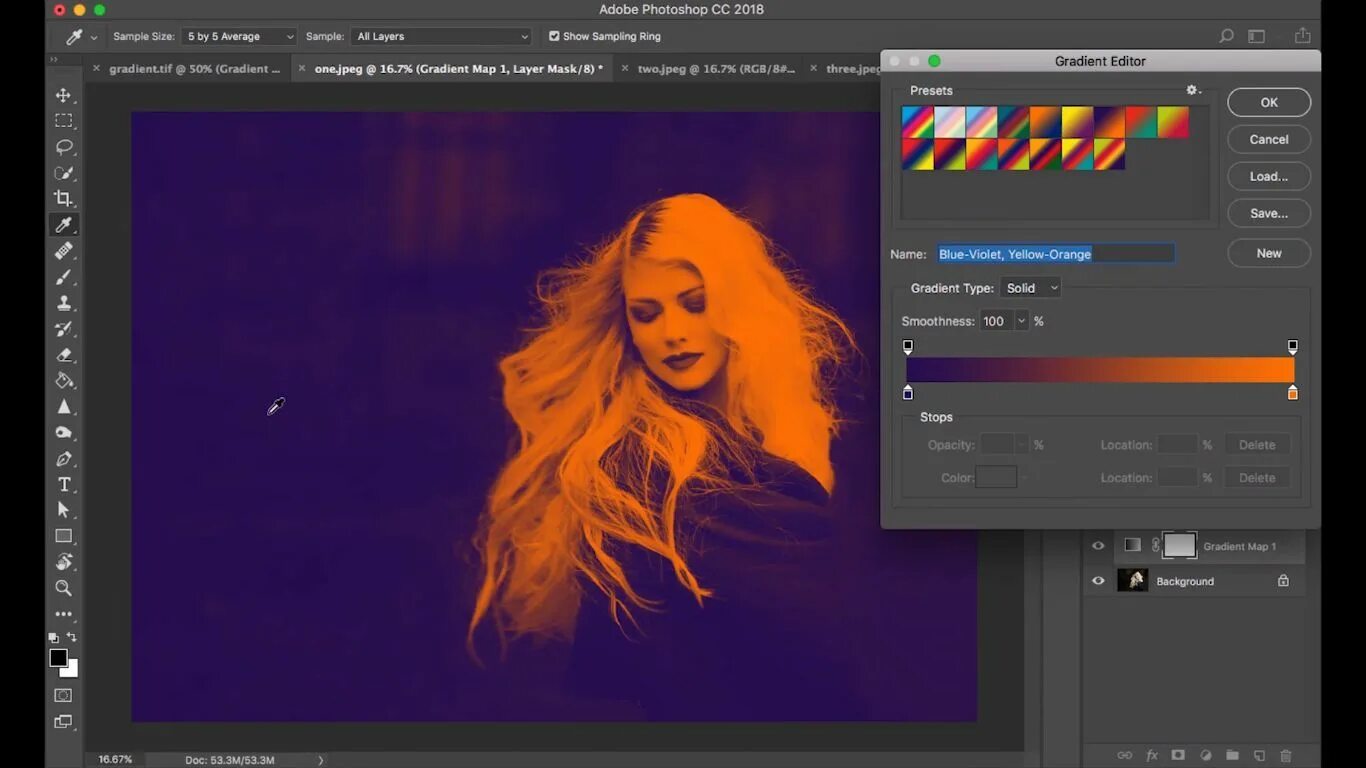Select the Lasso tool
1366x768 pixels.
click(63, 147)
